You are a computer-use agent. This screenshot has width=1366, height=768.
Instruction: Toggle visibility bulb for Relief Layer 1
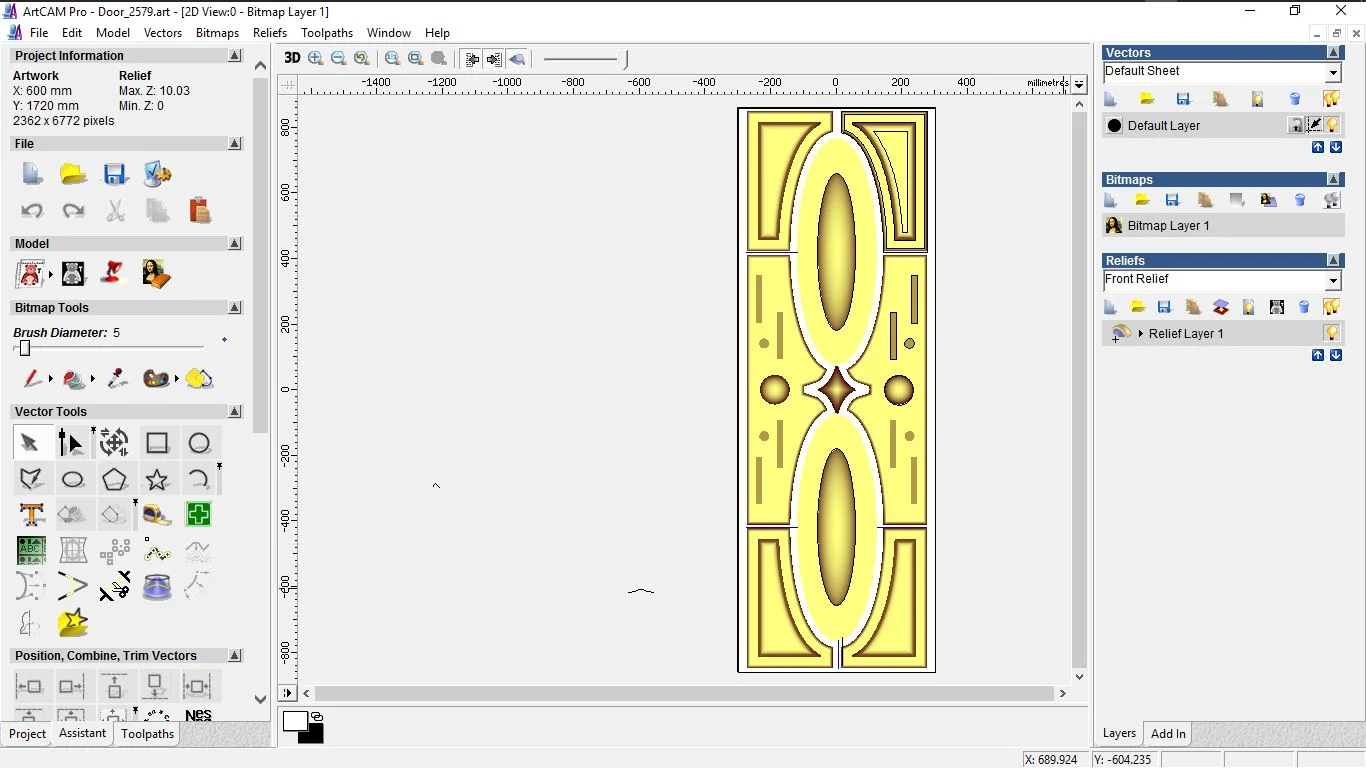pos(1332,333)
